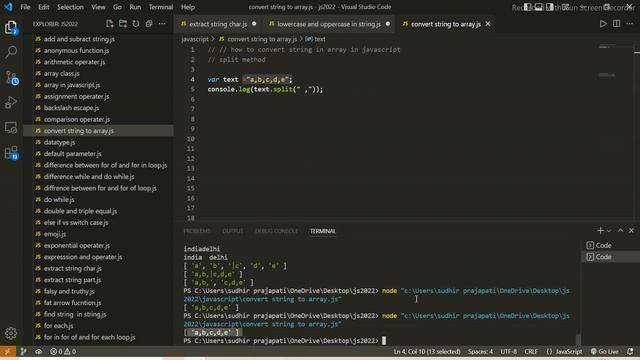Open the Explorer view in activity bar
Image resolution: width=640 pixels, height=360 pixels.
click(x=11, y=28)
